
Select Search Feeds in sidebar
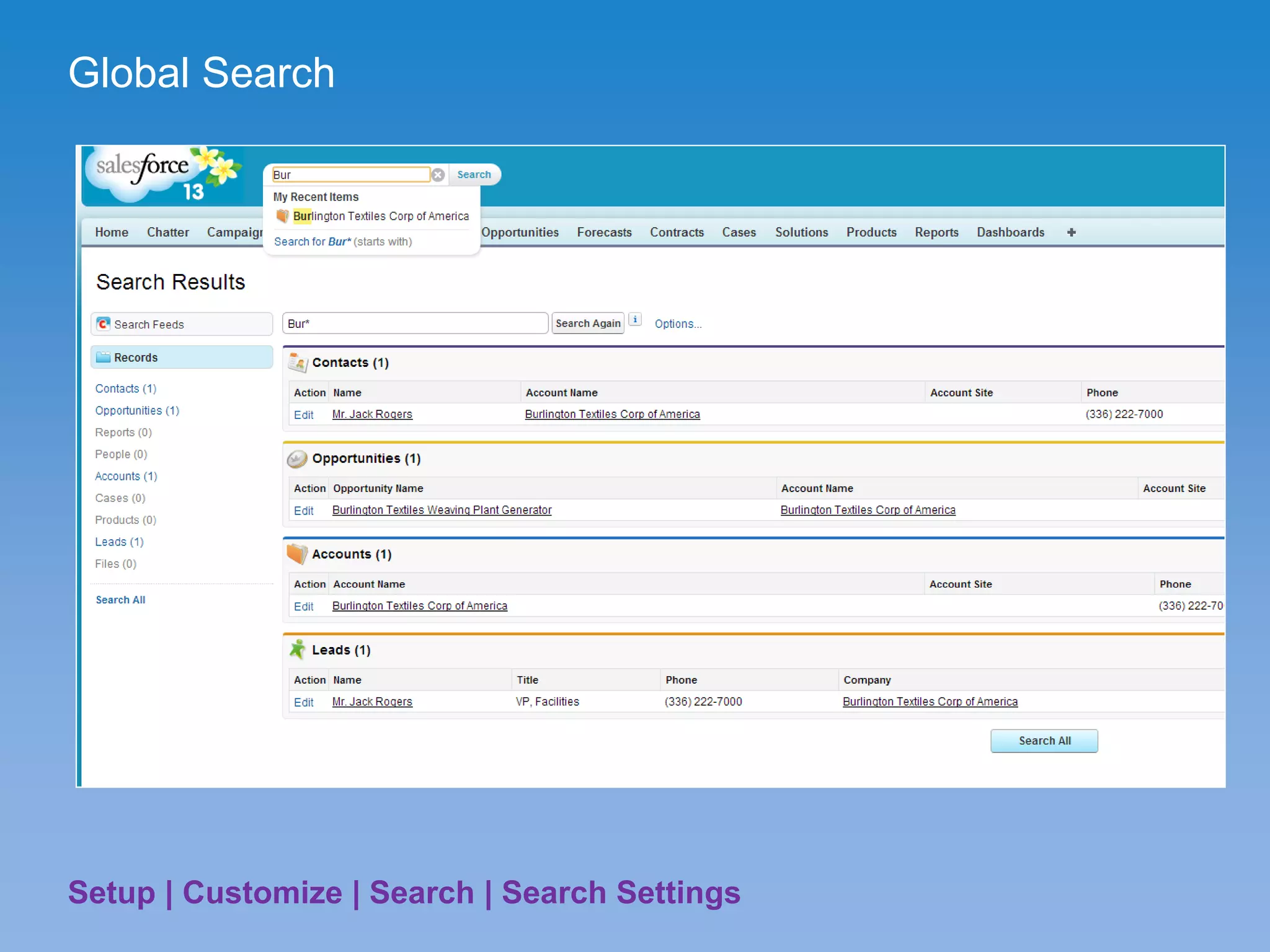click(x=182, y=324)
